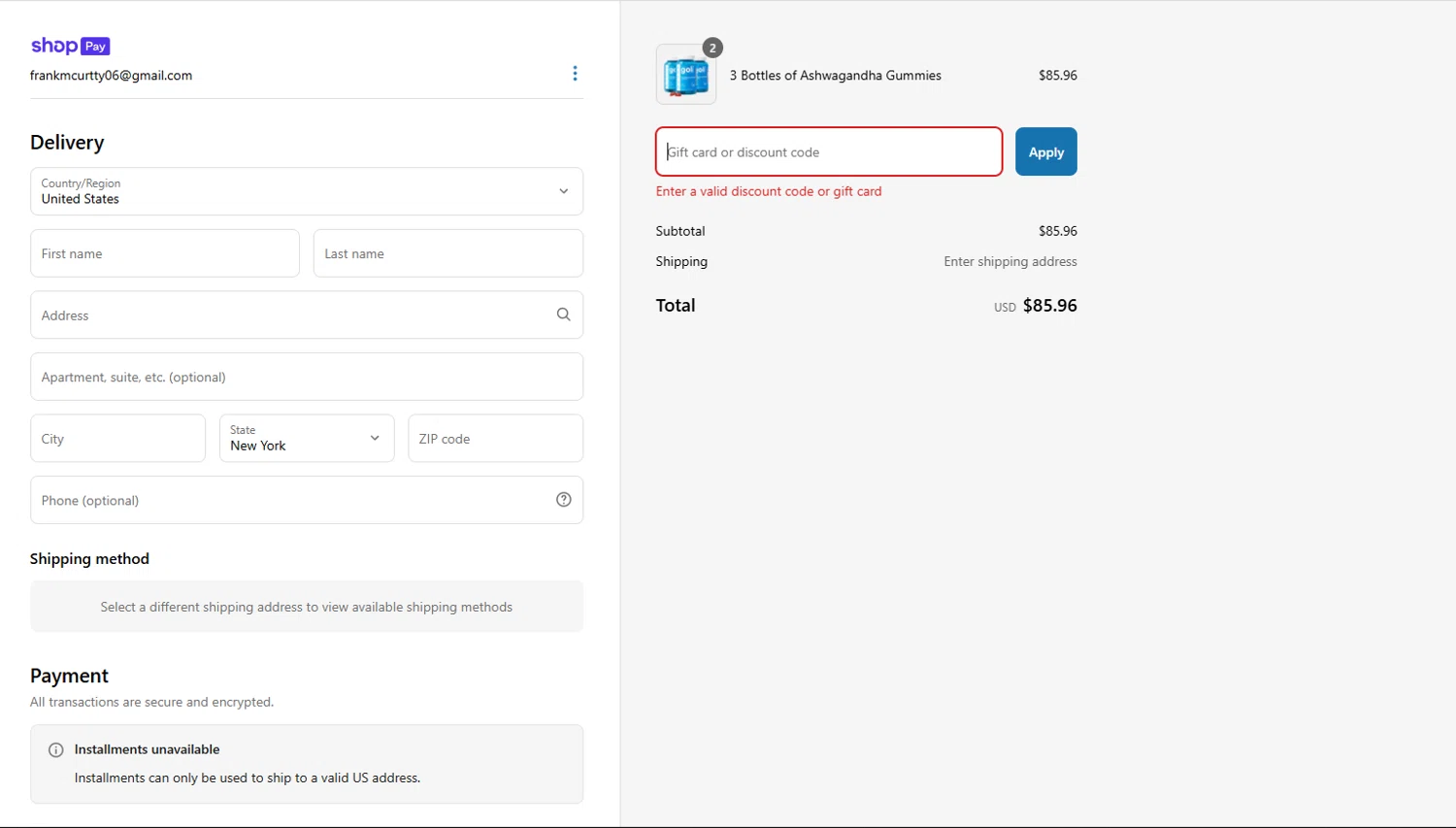Click the Installments unavailable info icon

(x=56, y=749)
